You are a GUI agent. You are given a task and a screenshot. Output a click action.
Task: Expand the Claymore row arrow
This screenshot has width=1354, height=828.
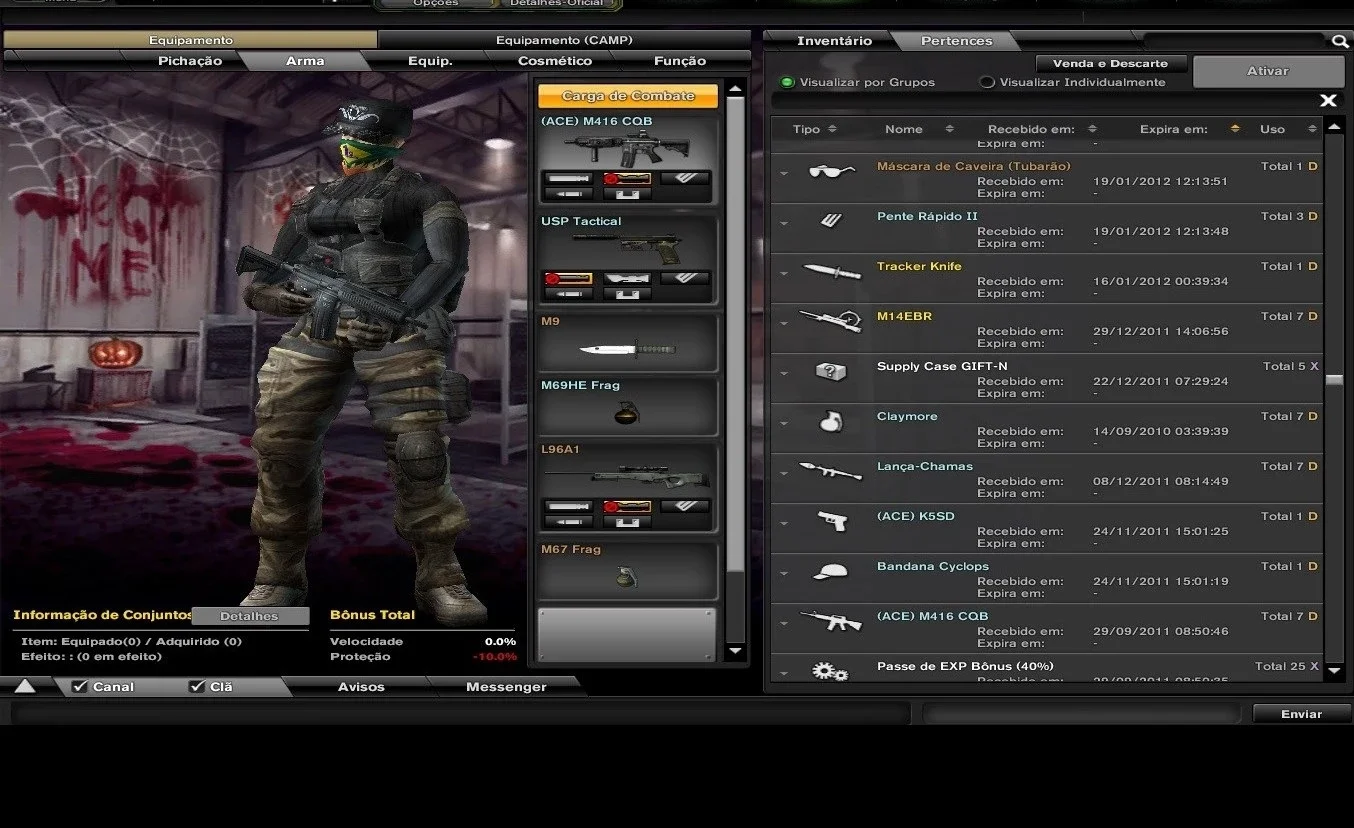[x=784, y=424]
